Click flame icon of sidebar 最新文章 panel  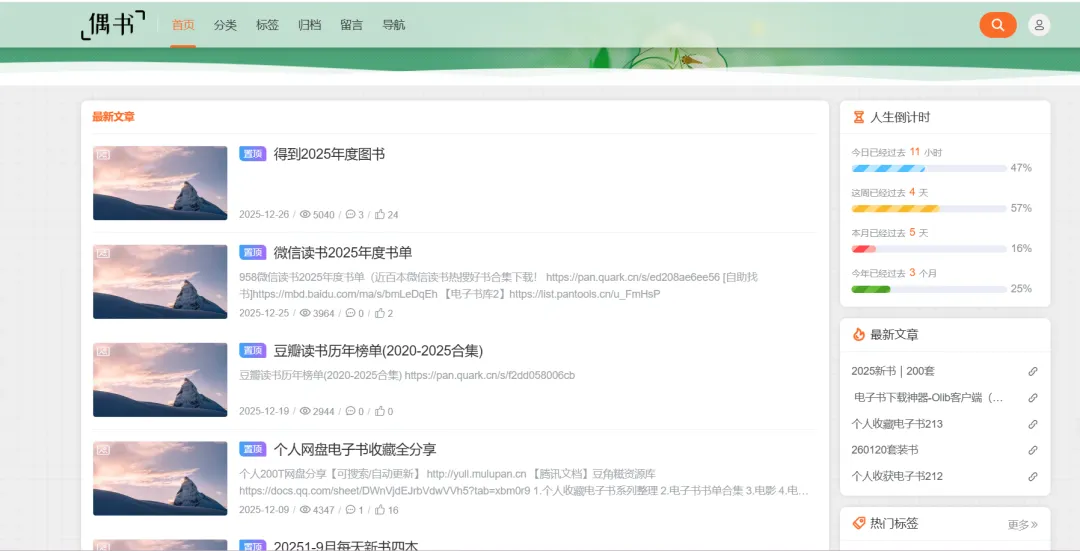pos(858,335)
